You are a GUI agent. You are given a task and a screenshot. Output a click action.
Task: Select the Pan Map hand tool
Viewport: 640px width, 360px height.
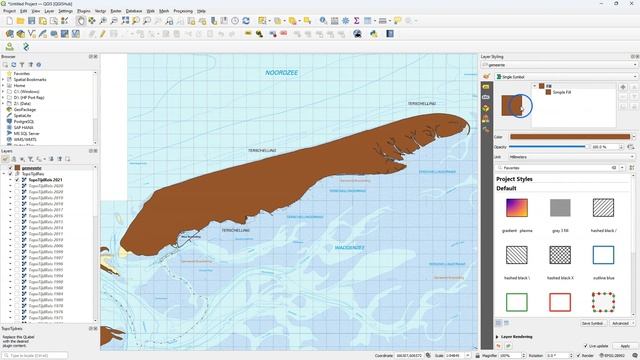[x=81, y=21]
